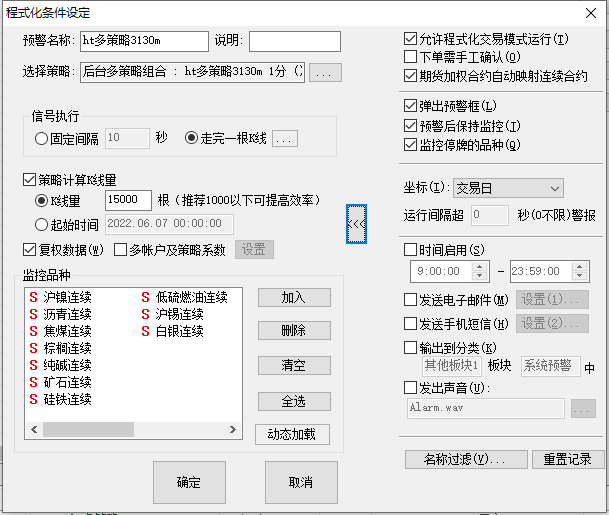Click the 重置记录 button
609x515 pixels.
pos(568,459)
